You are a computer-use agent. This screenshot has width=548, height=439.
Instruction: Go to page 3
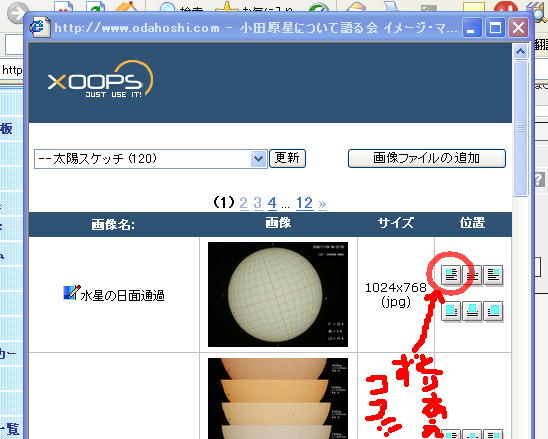coord(258,203)
